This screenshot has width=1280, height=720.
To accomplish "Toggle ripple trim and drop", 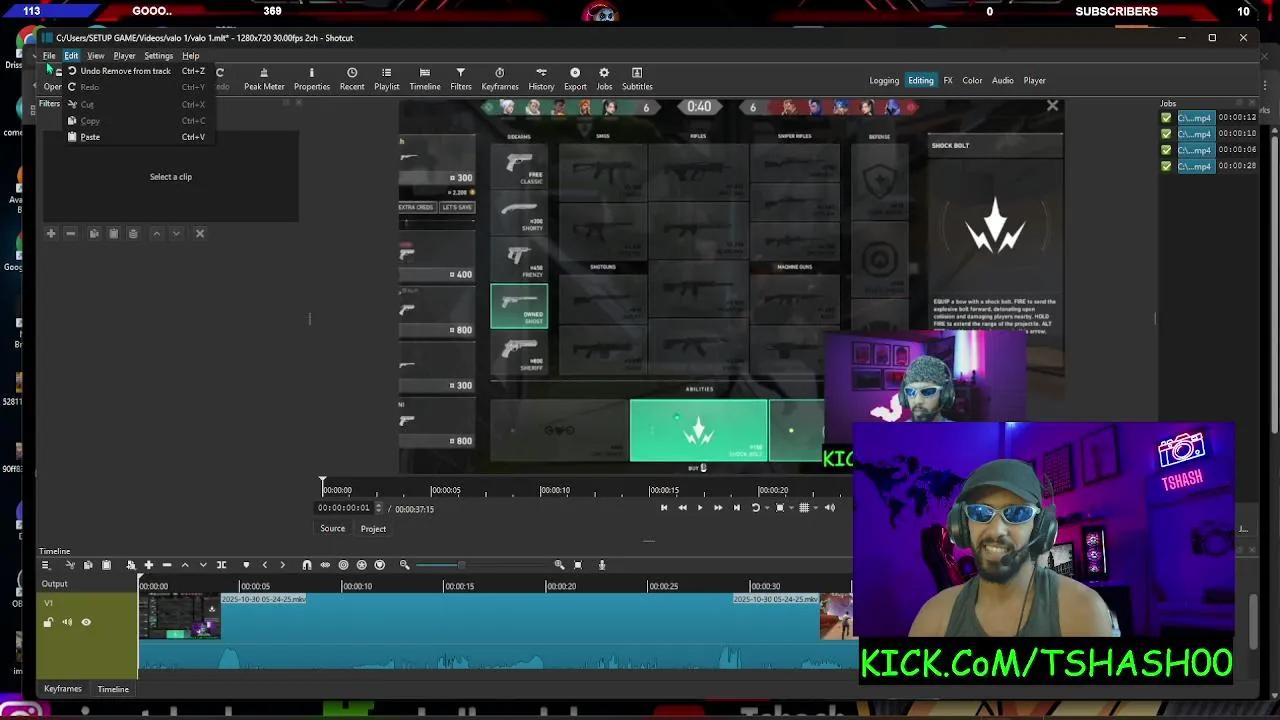I will coord(343,565).
